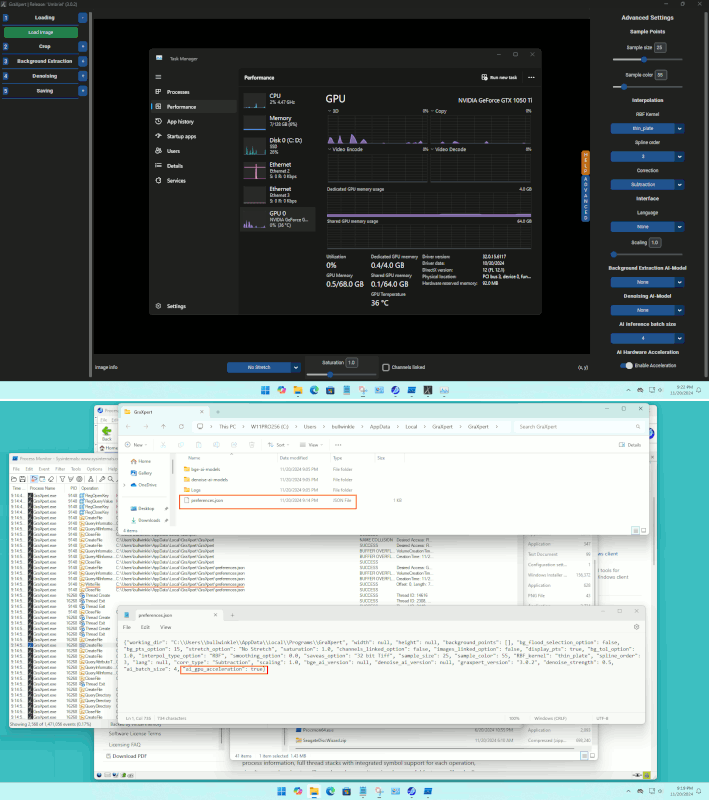Click the Saturation value field
The height and width of the screenshot is (800, 709).
tap(351, 363)
